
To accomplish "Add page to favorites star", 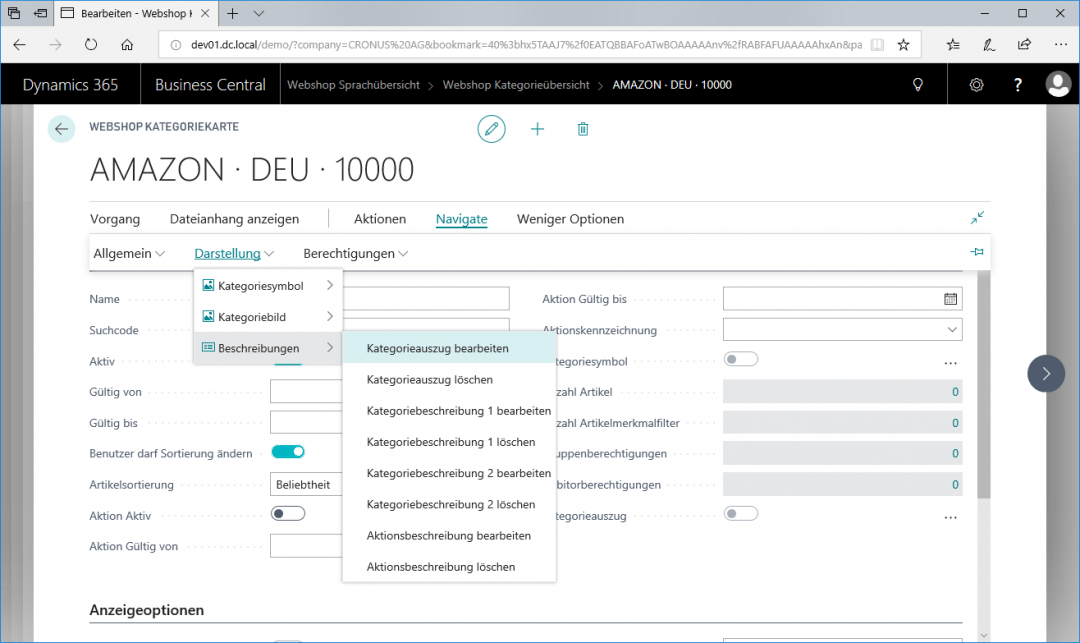I will pyautogui.click(x=903, y=45).
